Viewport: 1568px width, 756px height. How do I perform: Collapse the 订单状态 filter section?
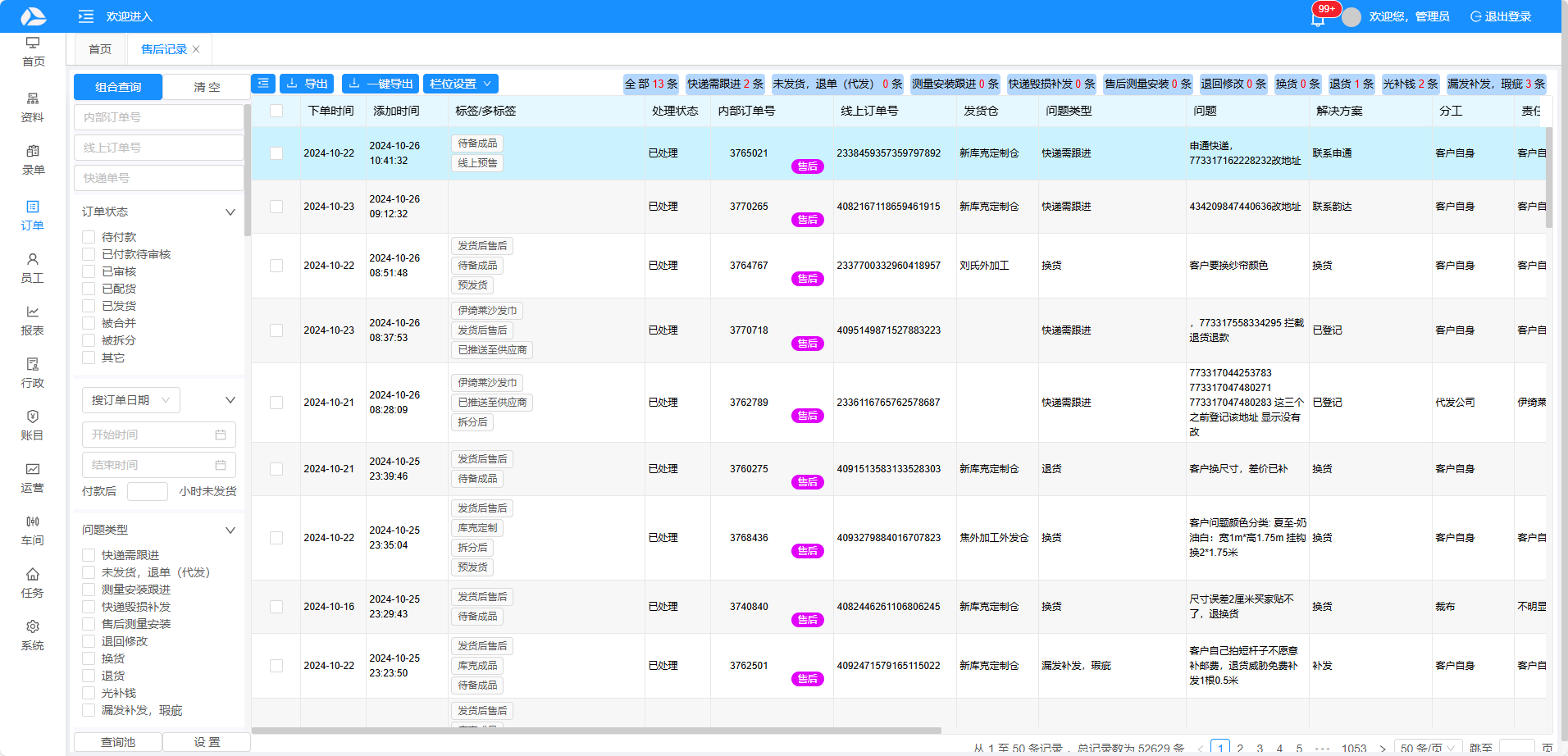230,212
